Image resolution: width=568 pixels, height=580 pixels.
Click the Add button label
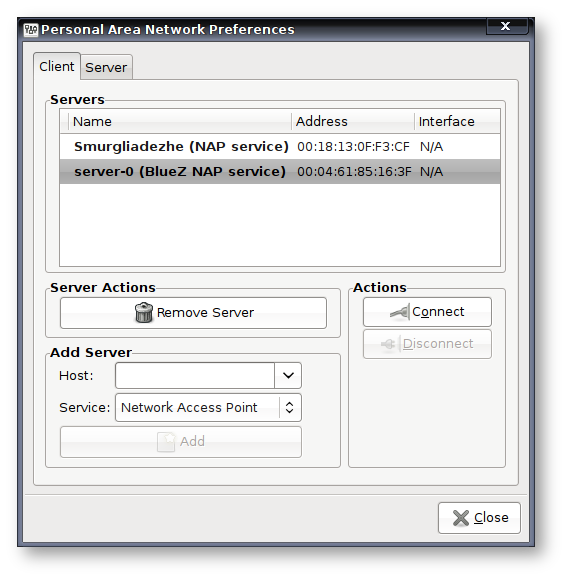coord(192,441)
